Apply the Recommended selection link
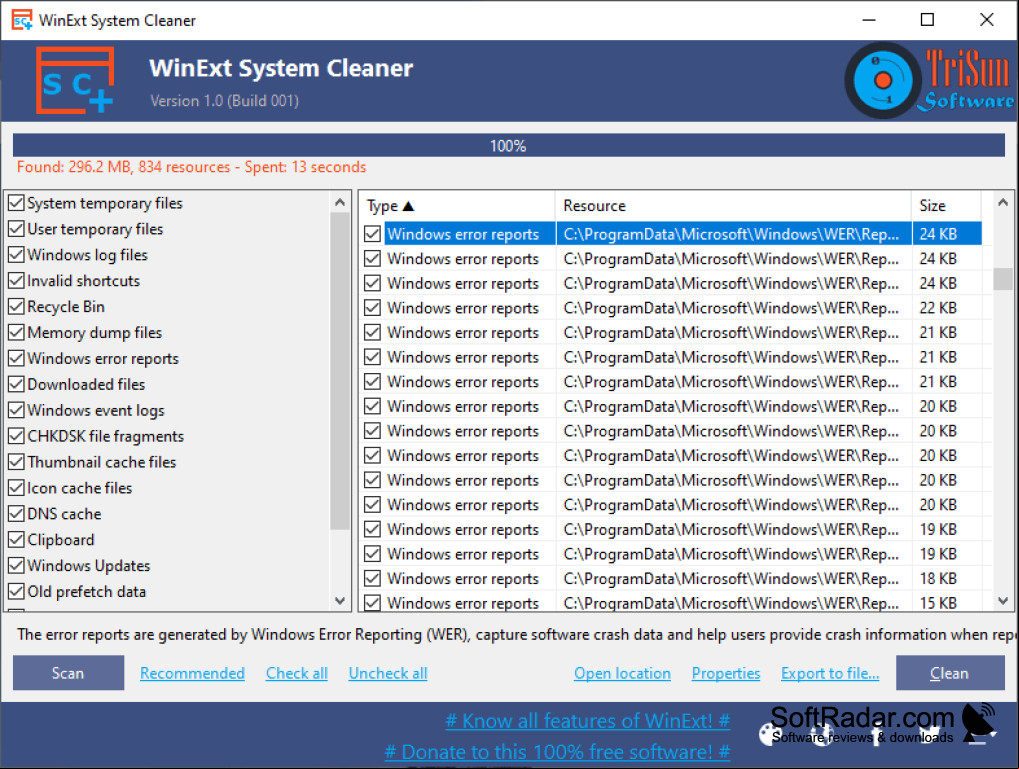1019x769 pixels. (x=192, y=673)
